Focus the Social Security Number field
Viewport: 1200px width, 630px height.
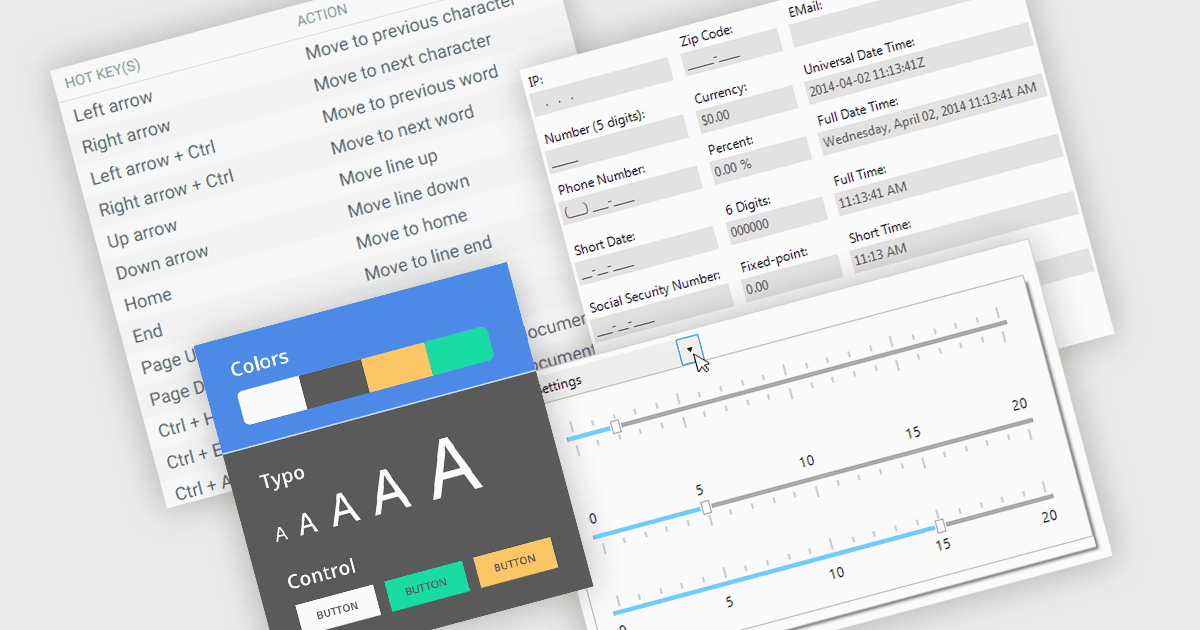pyautogui.click(x=663, y=312)
